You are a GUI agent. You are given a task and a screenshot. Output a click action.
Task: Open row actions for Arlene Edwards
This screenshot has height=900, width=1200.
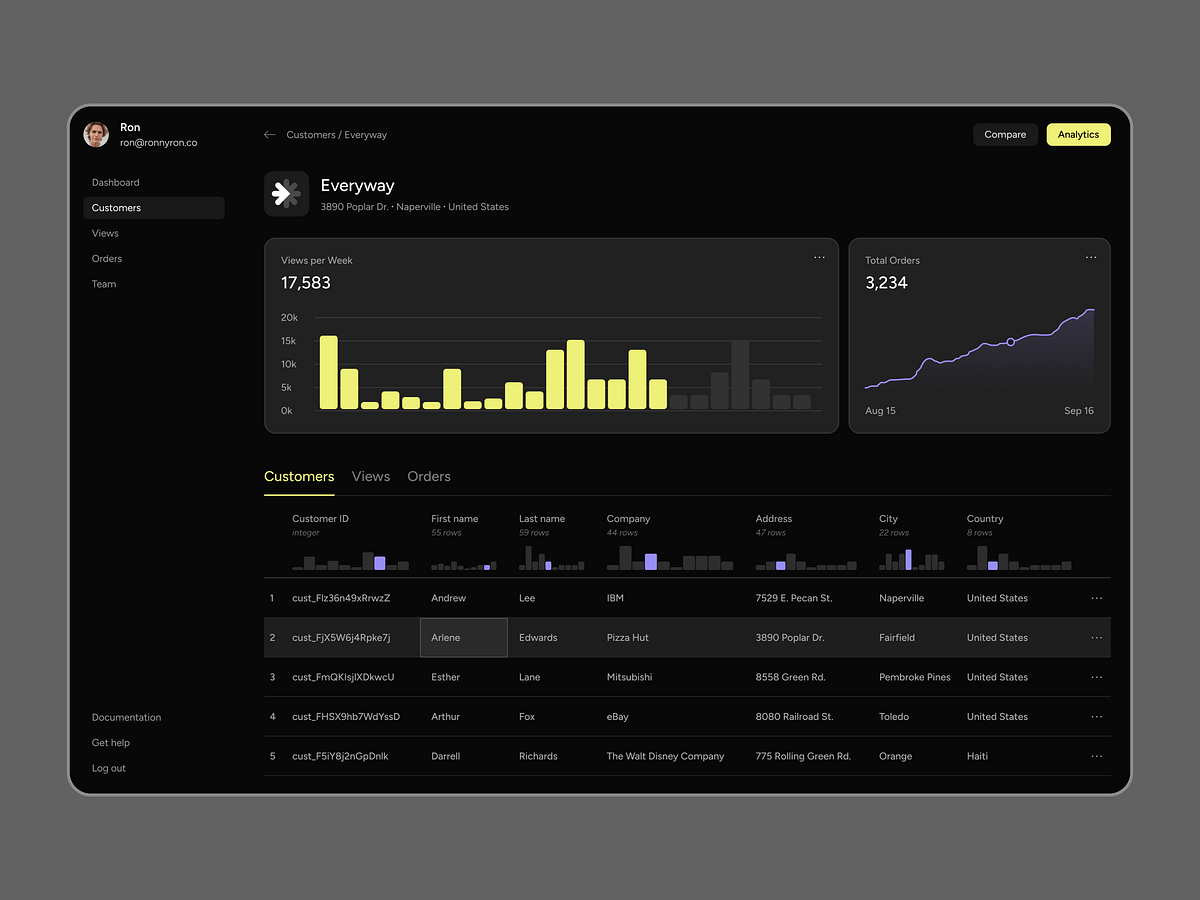point(1096,638)
